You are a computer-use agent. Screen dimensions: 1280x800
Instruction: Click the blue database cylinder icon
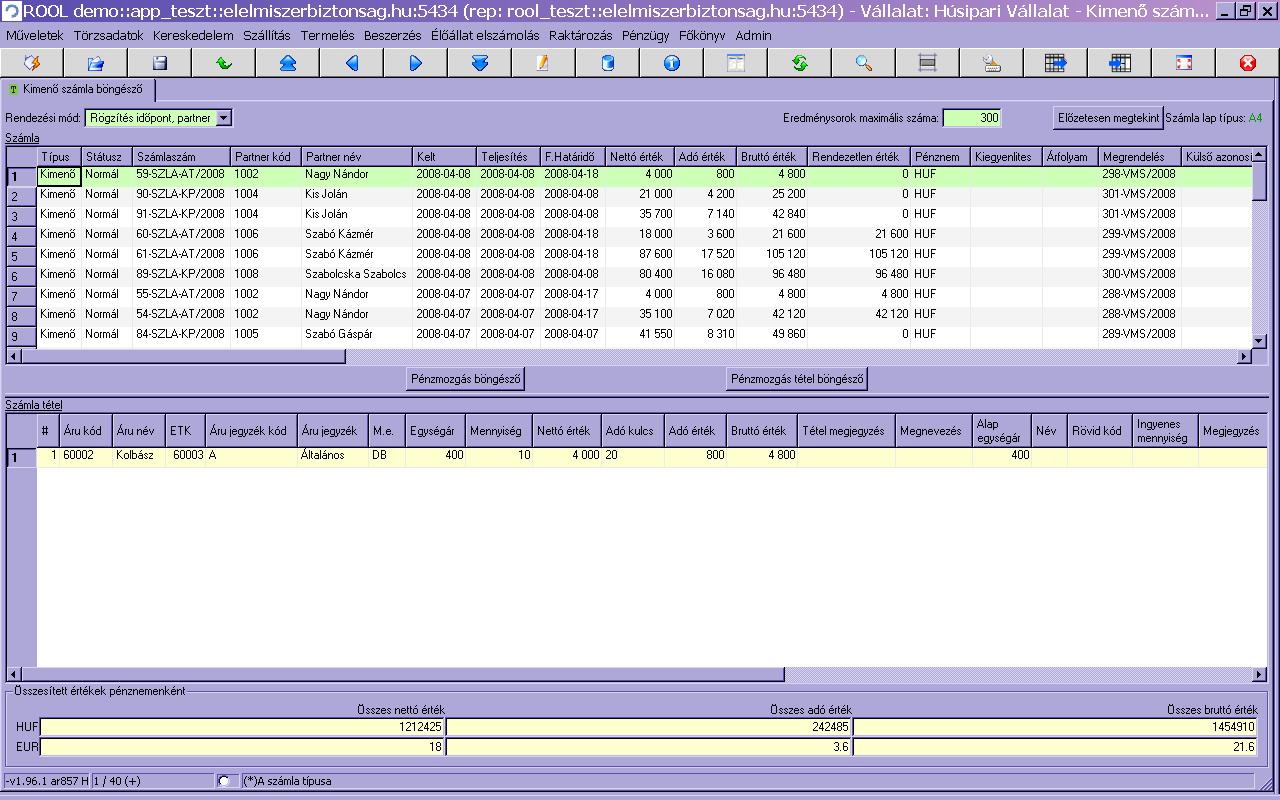(607, 63)
